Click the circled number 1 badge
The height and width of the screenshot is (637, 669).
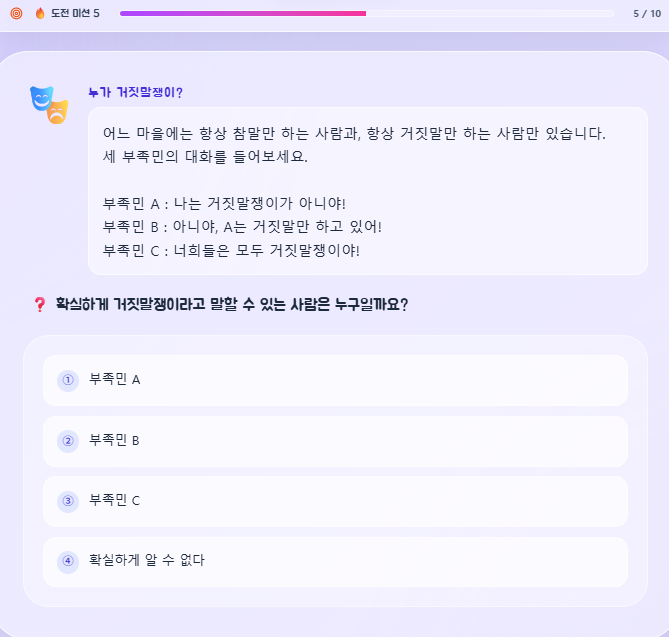click(68, 380)
